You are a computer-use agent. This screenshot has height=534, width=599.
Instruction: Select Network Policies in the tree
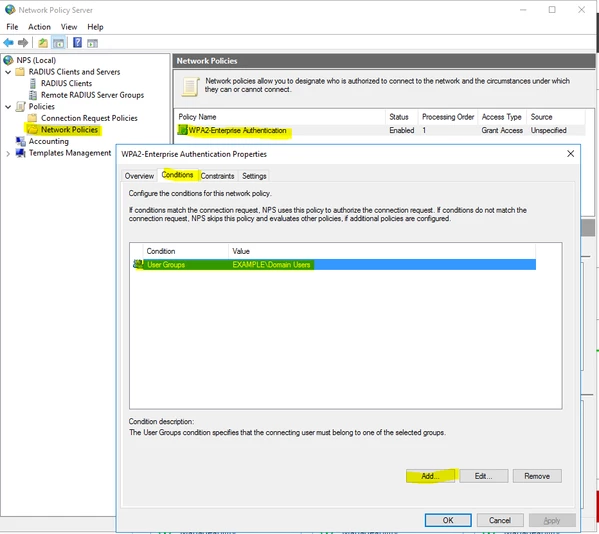(69, 129)
